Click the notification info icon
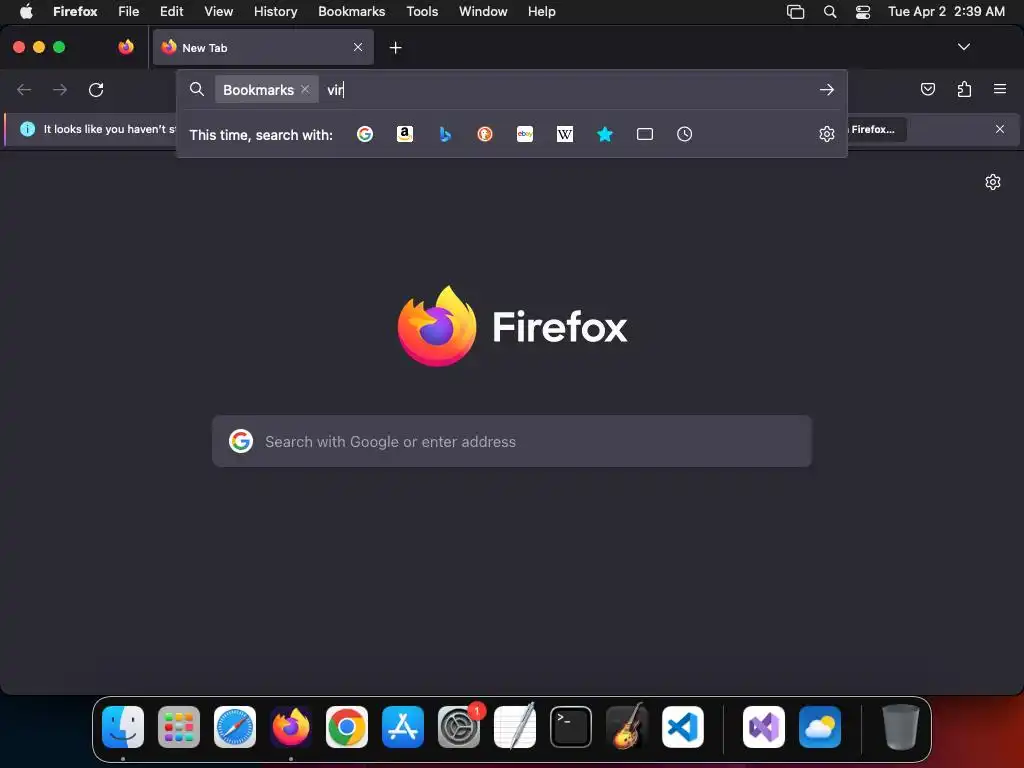Image resolution: width=1024 pixels, height=768 pixels. click(x=27, y=129)
